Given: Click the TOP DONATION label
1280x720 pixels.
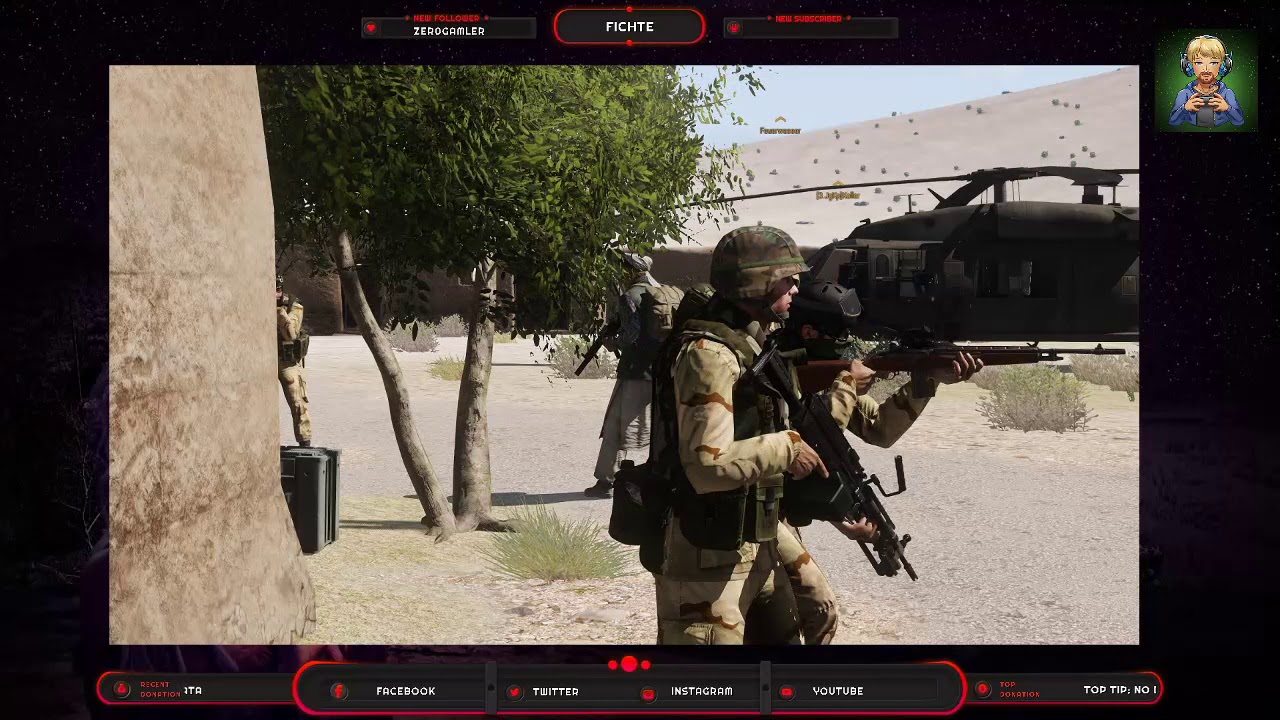Looking at the screenshot, I should pyautogui.click(x=1019, y=690).
